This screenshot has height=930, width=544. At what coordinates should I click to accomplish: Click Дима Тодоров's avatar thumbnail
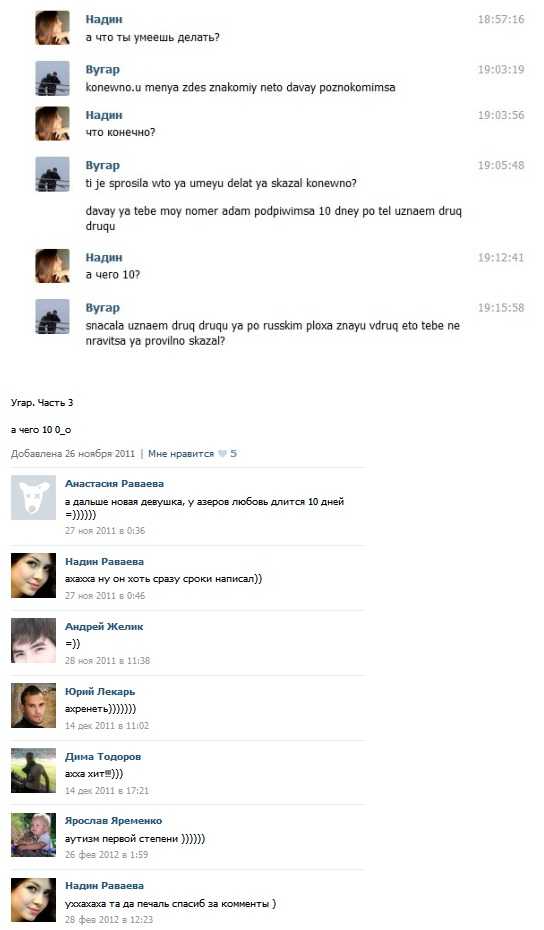tap(33, 770)
